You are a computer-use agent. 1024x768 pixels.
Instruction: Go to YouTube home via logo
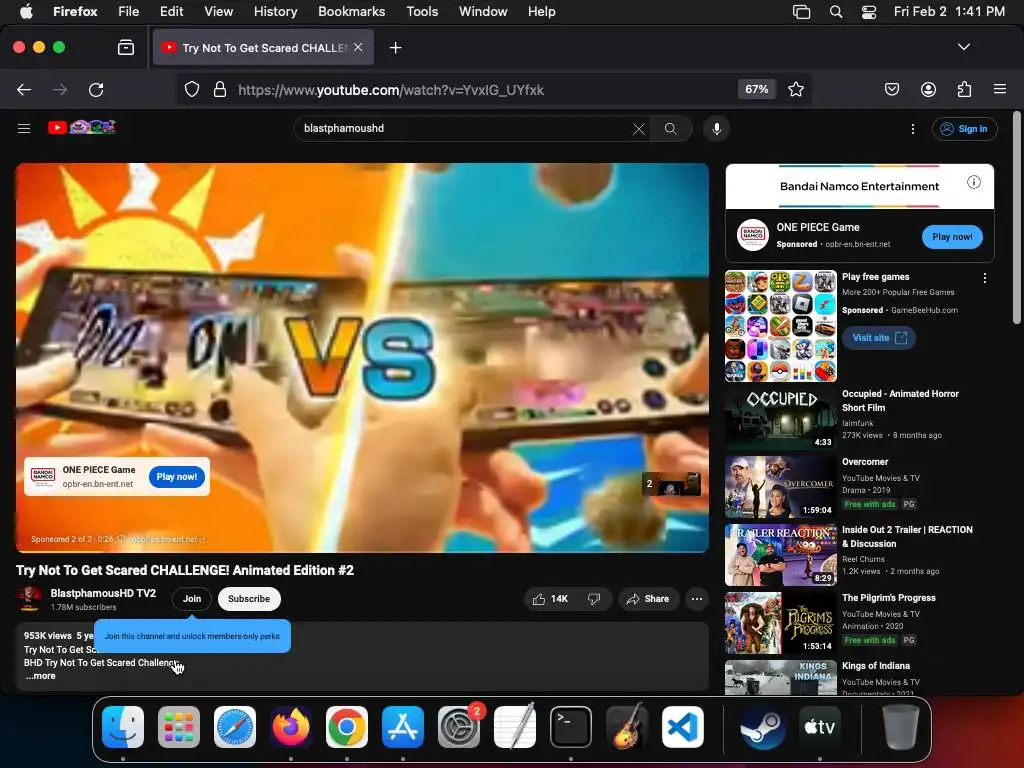[x=82, y=127]
